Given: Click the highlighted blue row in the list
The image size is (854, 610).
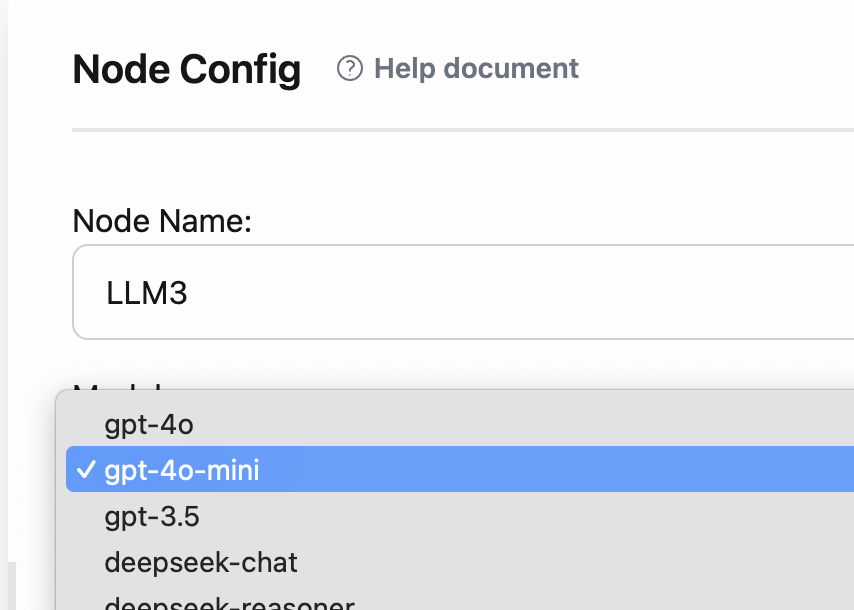Looking at the screenshot, I should pyautogui.click(x=500, y=469).
